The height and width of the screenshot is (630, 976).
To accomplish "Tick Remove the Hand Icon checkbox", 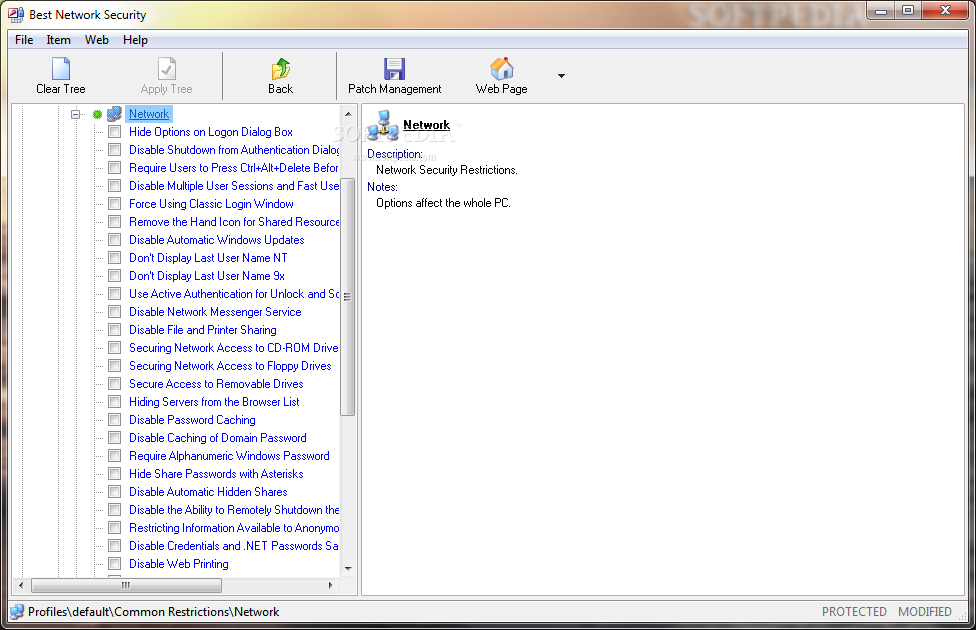I will [x=115, y=222].
